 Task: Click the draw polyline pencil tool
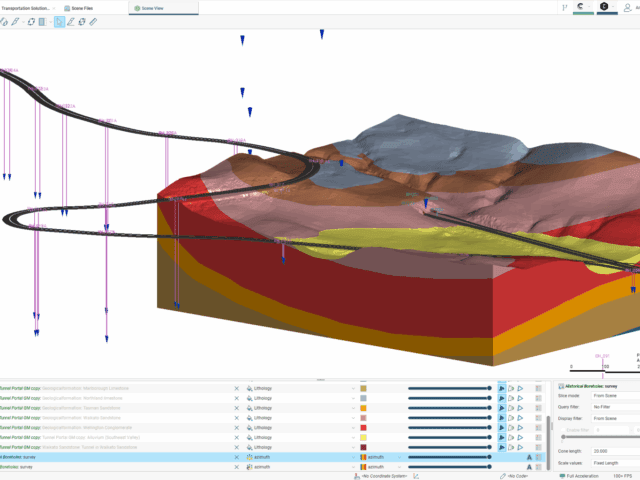click(17, 21)
